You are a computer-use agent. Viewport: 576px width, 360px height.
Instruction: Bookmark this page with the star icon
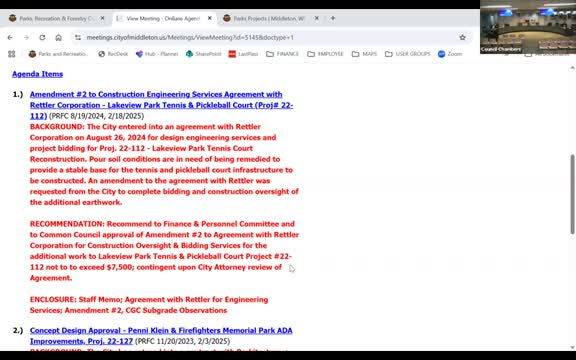pyautogui.click(x=462, y=37)
